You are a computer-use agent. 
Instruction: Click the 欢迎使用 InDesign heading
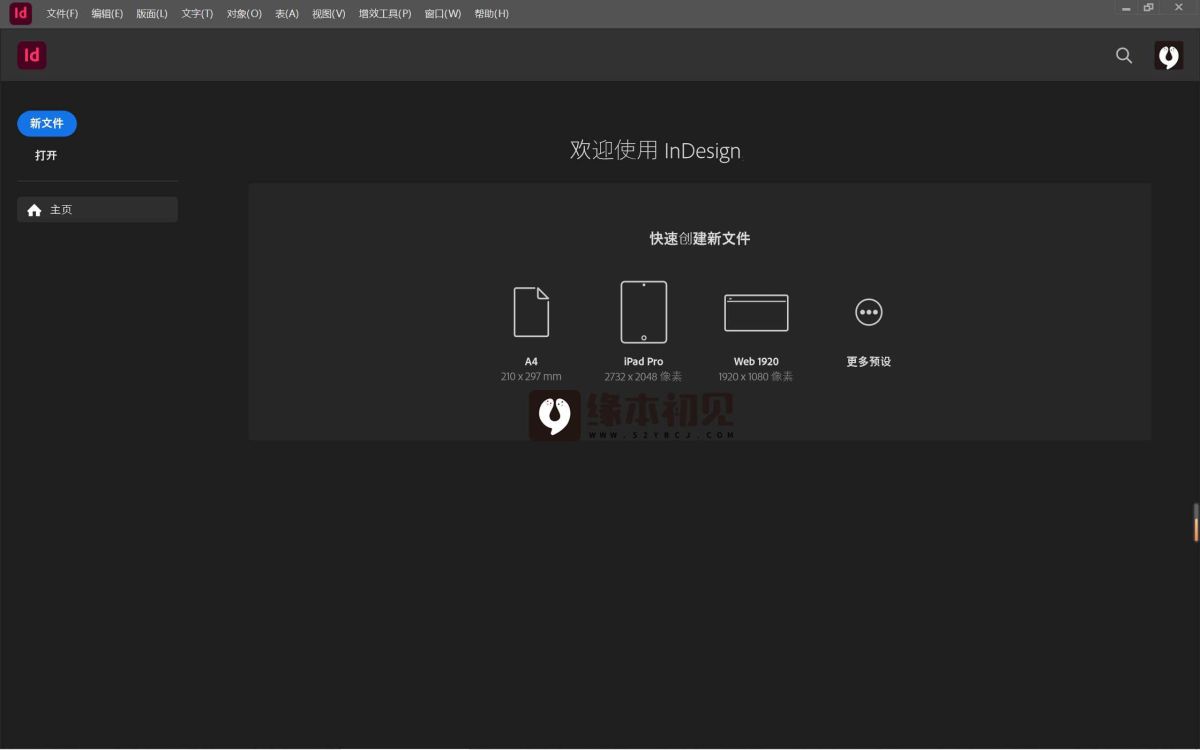coord(656,151)
